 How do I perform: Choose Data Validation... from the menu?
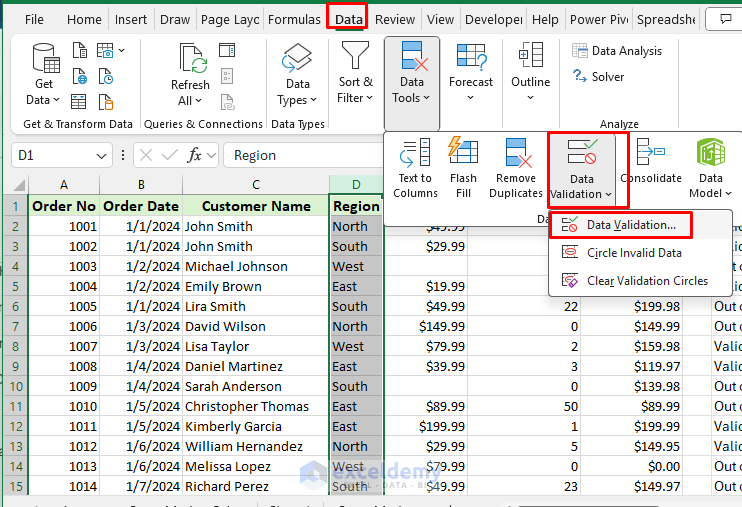(630, 225)
